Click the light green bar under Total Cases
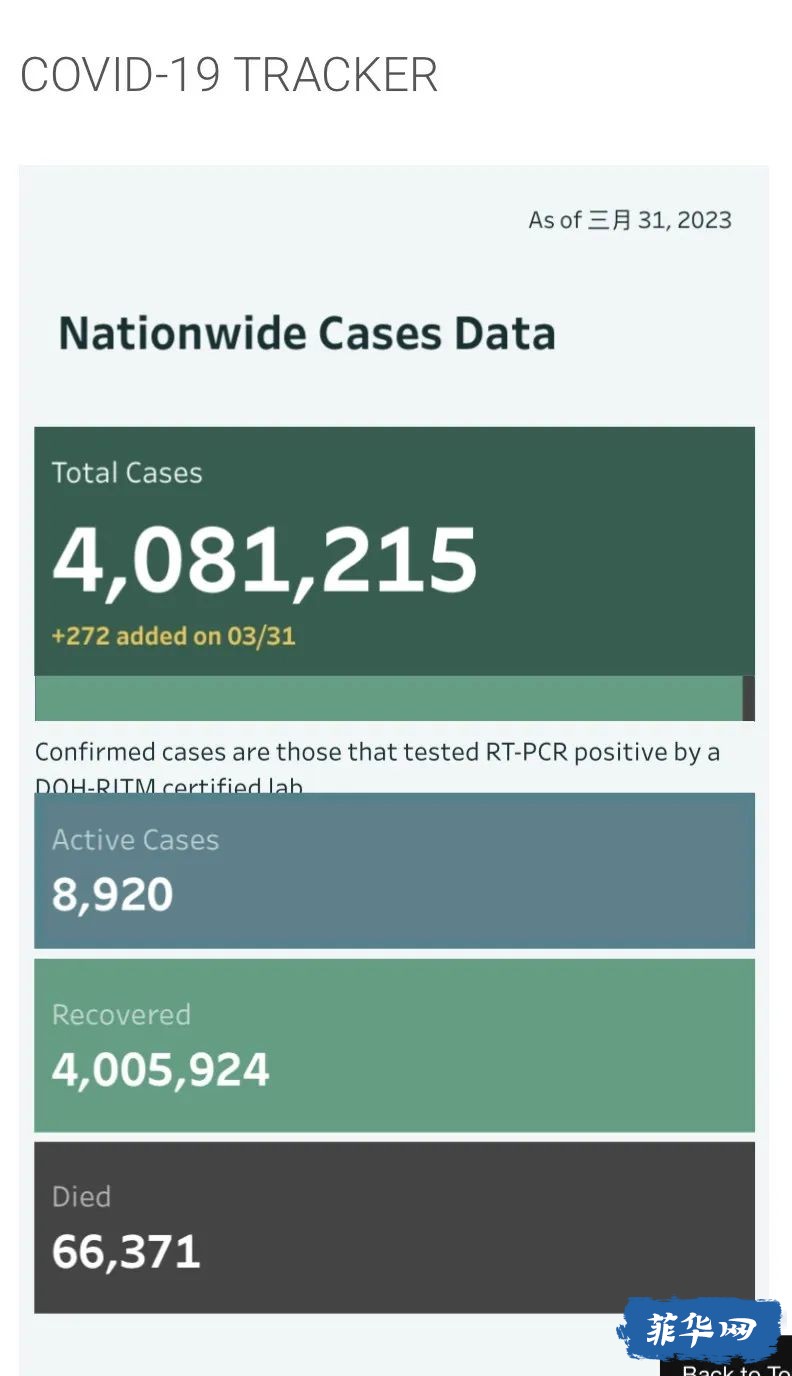The height and width of the screenshot is (1376, 792). pos(388,698)
